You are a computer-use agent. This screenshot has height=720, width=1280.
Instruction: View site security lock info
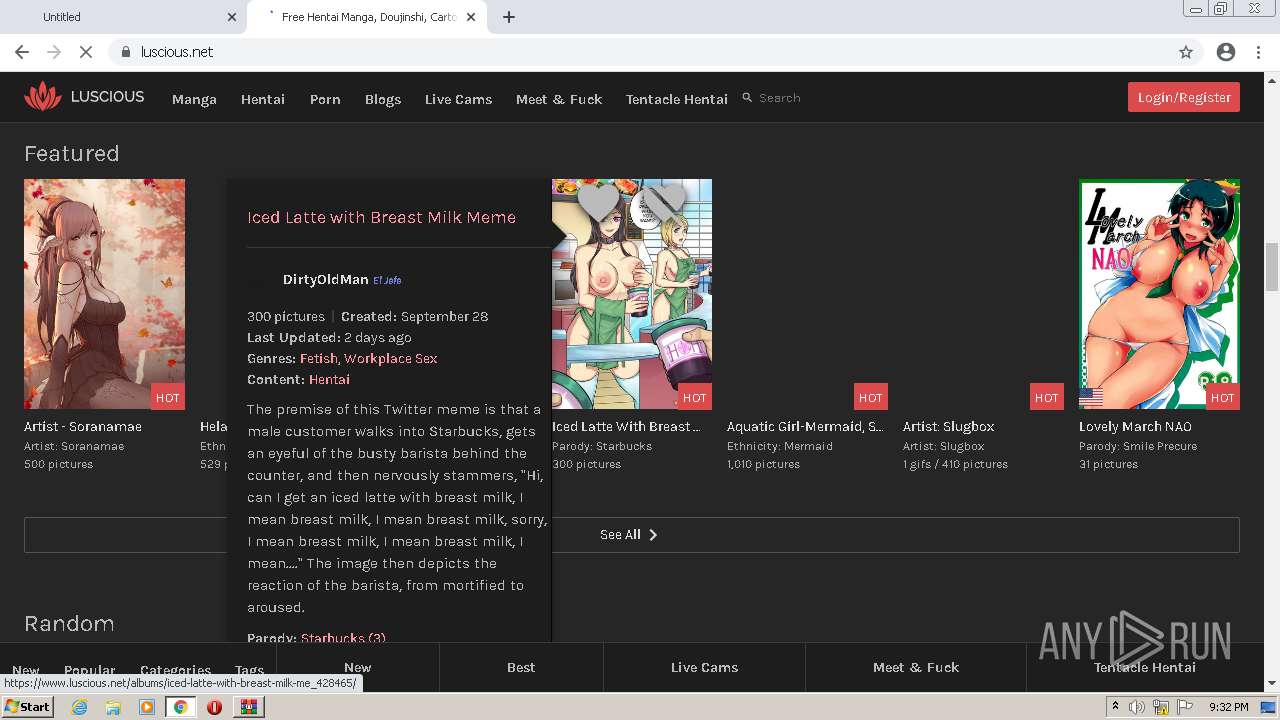(x=126, y=52)
